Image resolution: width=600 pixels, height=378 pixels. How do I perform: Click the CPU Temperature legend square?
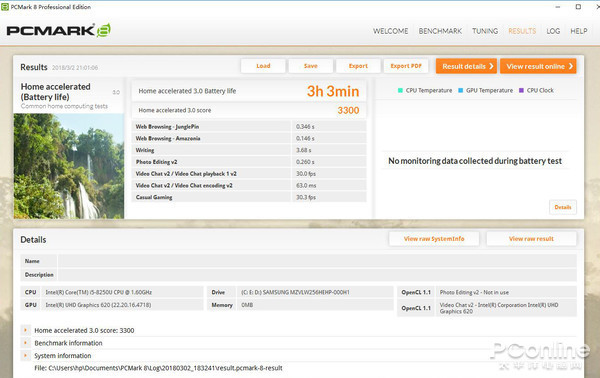point(400,90)
